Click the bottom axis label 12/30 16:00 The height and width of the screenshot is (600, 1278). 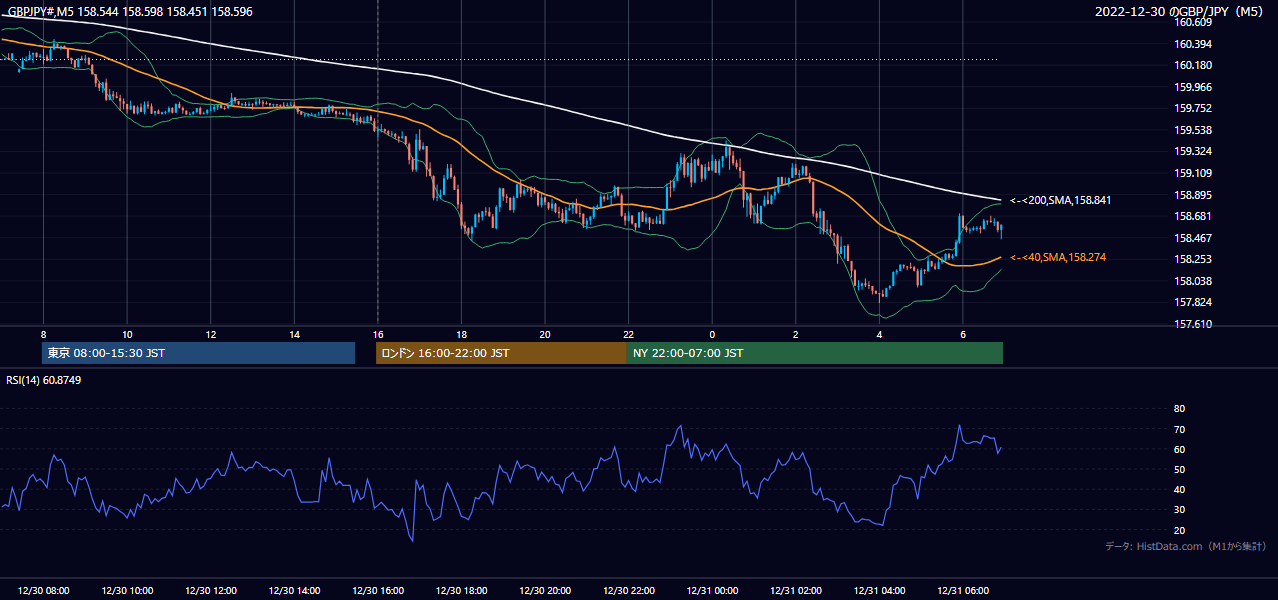click(378, 591)
